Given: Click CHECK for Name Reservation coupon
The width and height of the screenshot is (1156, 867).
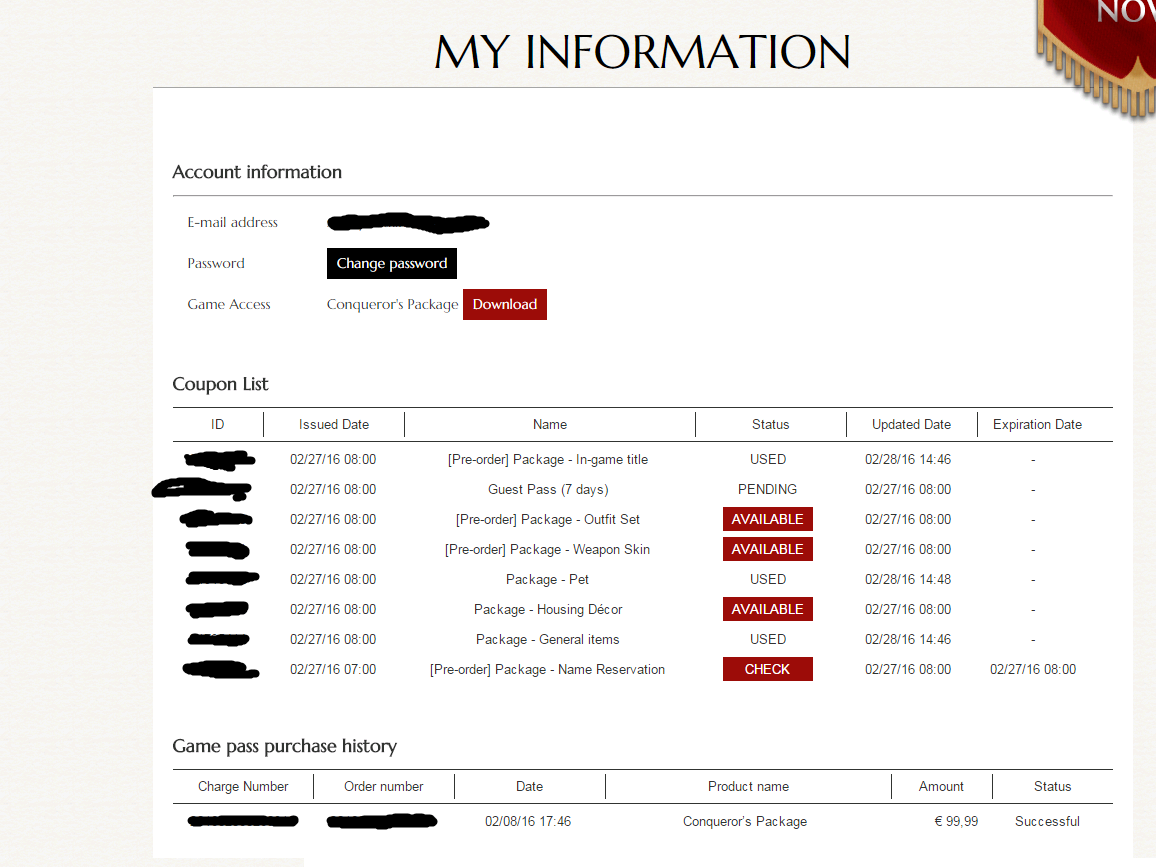Looking at the screenshot, I should click(x=767, y=669).
